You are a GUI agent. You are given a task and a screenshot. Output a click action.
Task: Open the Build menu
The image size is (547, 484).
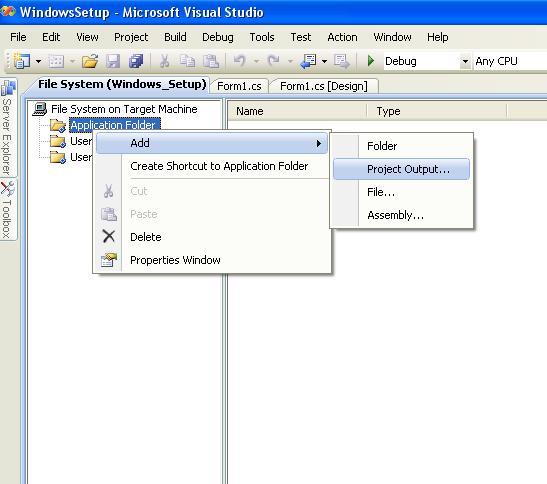(175, 37)
